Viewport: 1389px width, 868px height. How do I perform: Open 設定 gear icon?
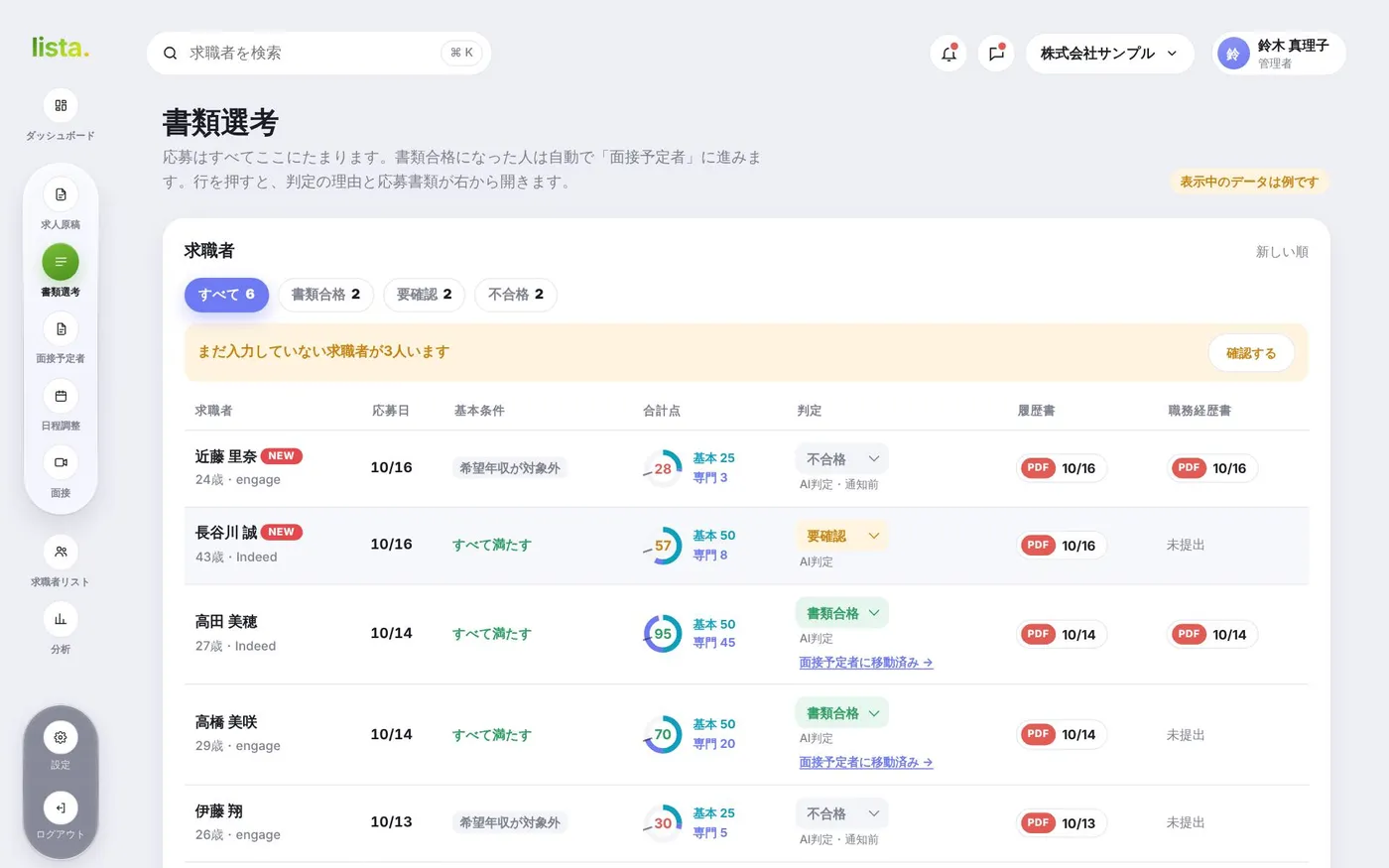pos(61,737)
